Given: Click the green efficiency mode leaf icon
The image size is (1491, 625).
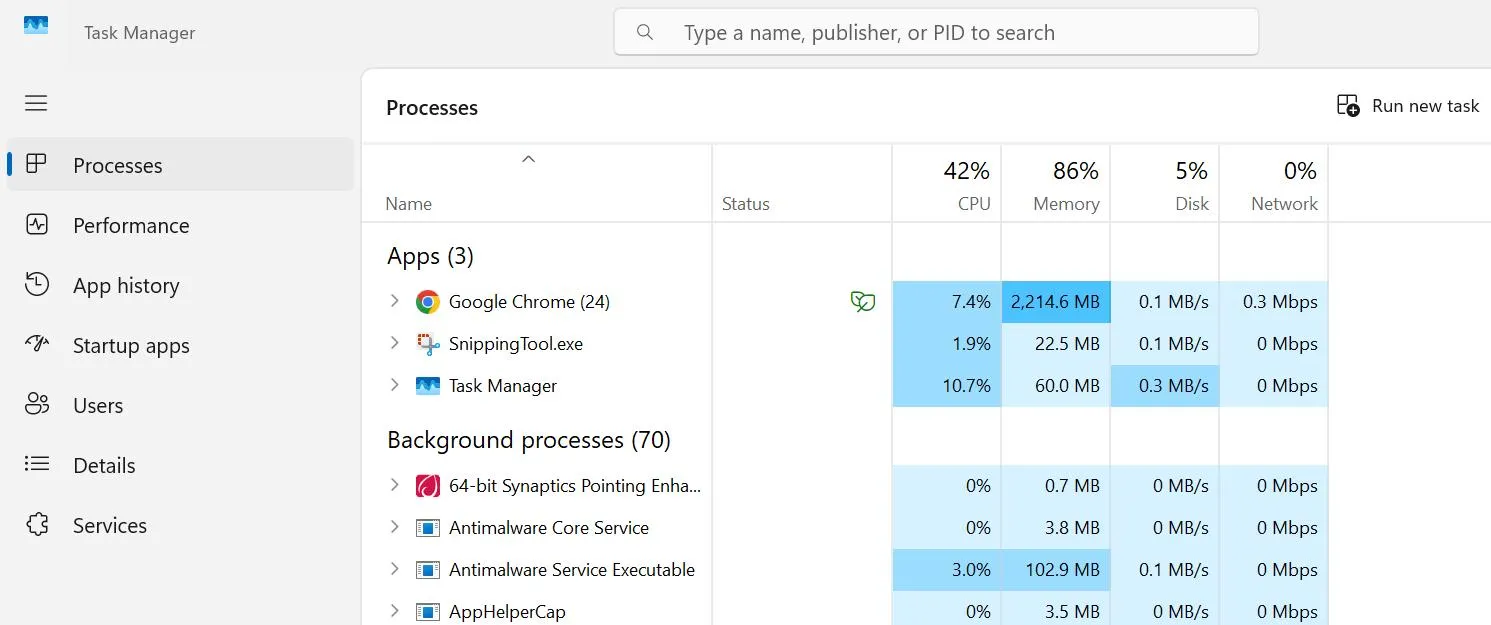Looking at the screenshot, I should [x=862, y=302].
